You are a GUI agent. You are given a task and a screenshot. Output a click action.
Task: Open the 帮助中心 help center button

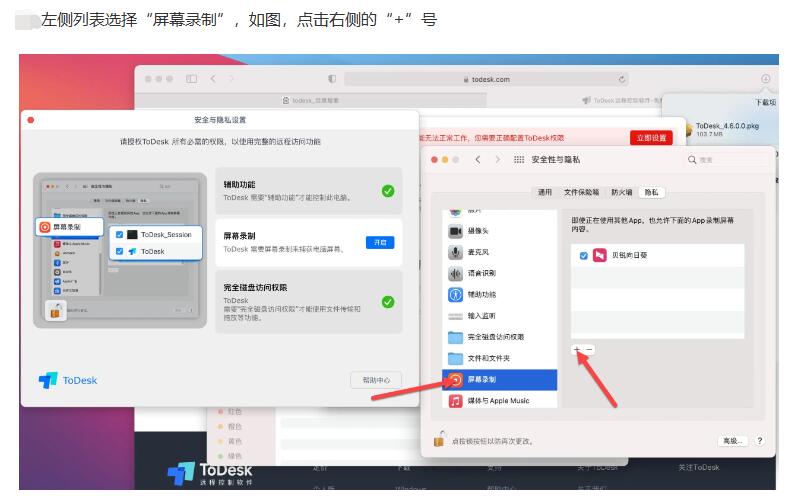point(376,380)
